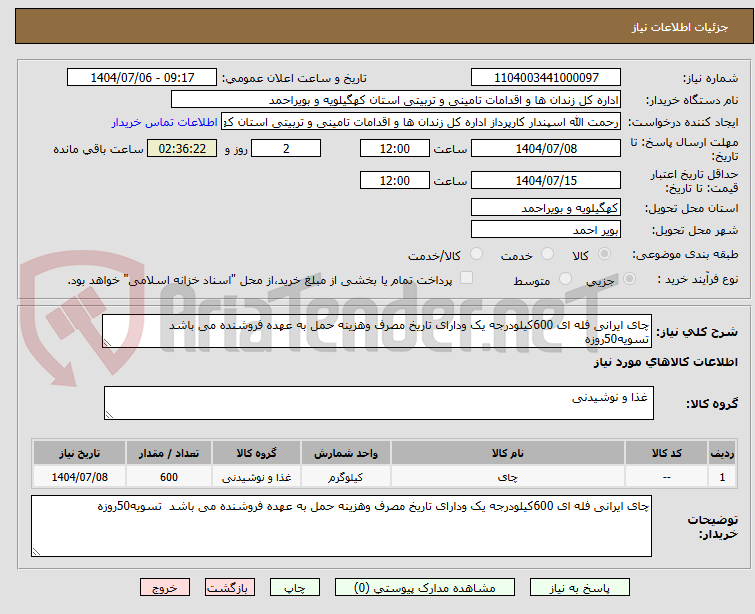Click the ایجاد کننده درخواست field
755x614 pixels.
(421, 122)
